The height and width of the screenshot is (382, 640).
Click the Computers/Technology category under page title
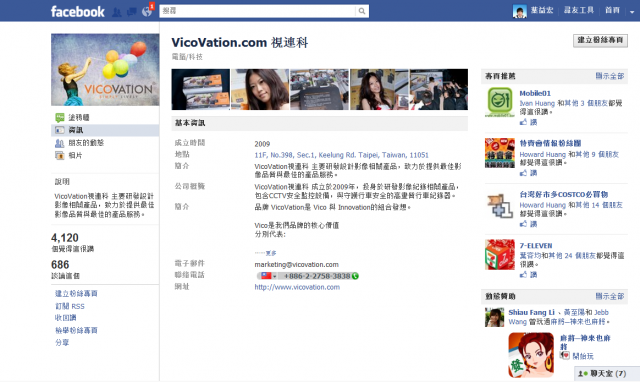coord(187,57)
